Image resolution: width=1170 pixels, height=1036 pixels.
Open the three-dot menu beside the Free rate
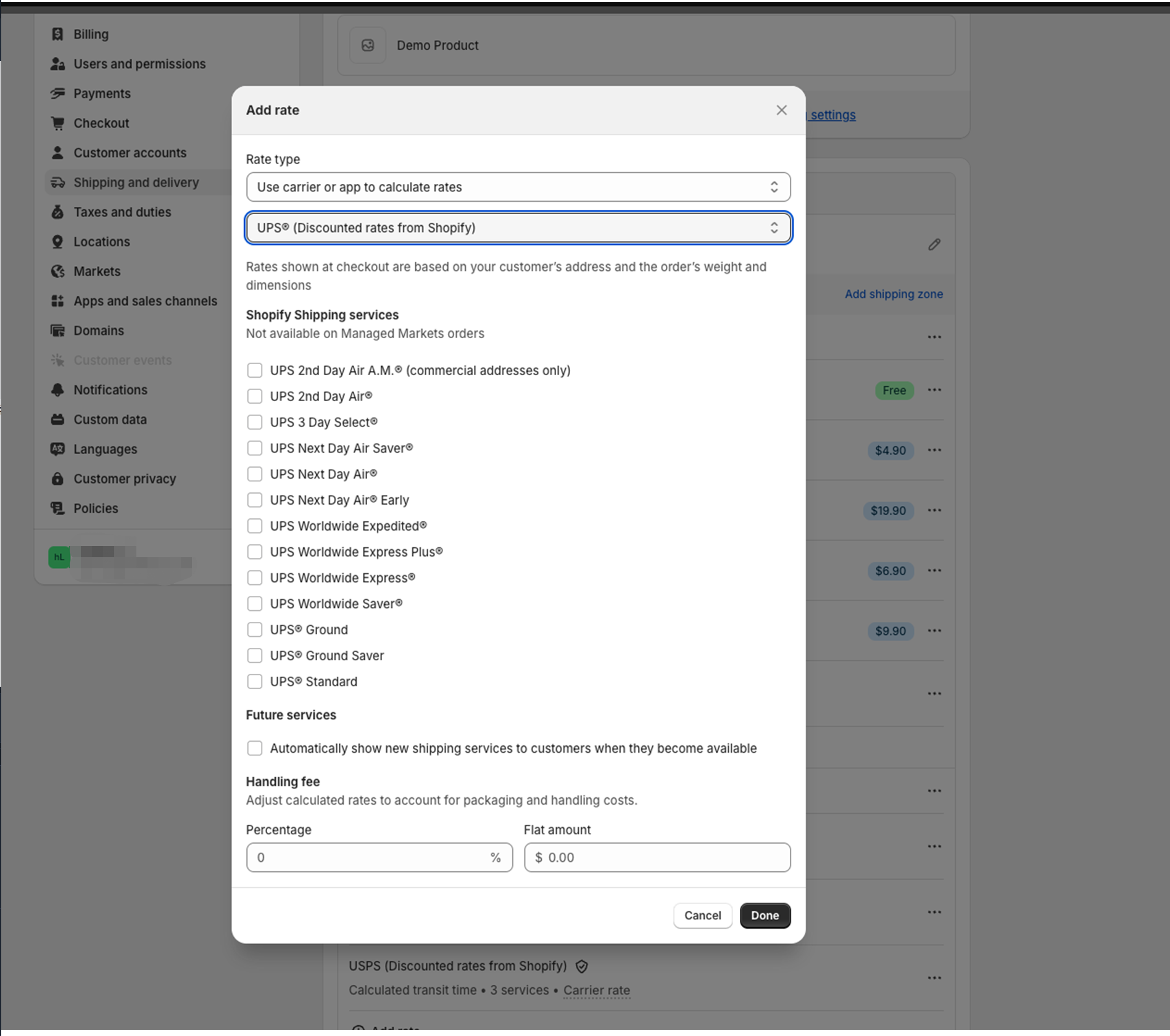pos(934,390)
